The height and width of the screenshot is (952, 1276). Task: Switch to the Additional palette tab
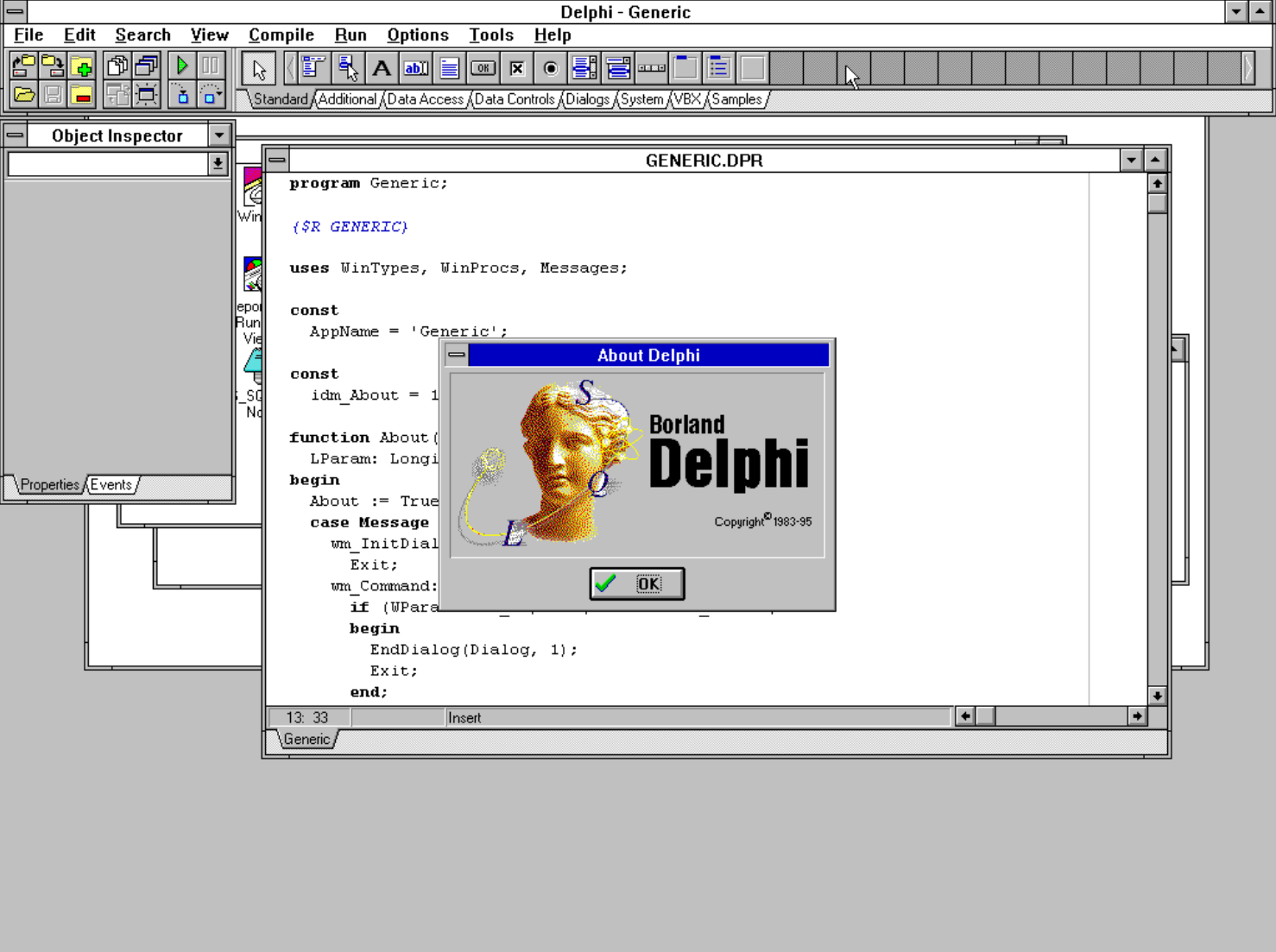347,99
